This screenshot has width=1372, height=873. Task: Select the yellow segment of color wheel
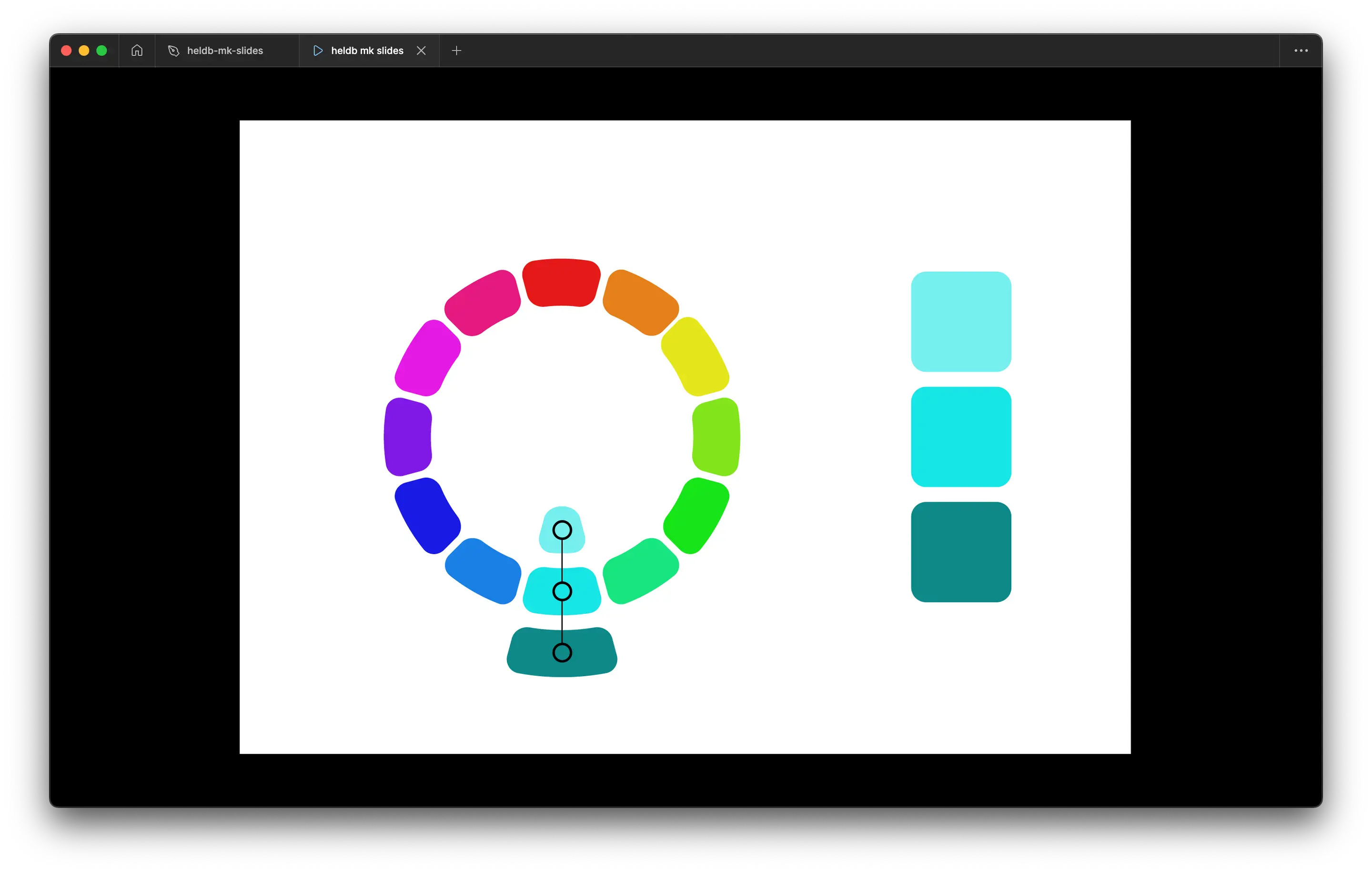pyautogui.click(x=695, y=357)
